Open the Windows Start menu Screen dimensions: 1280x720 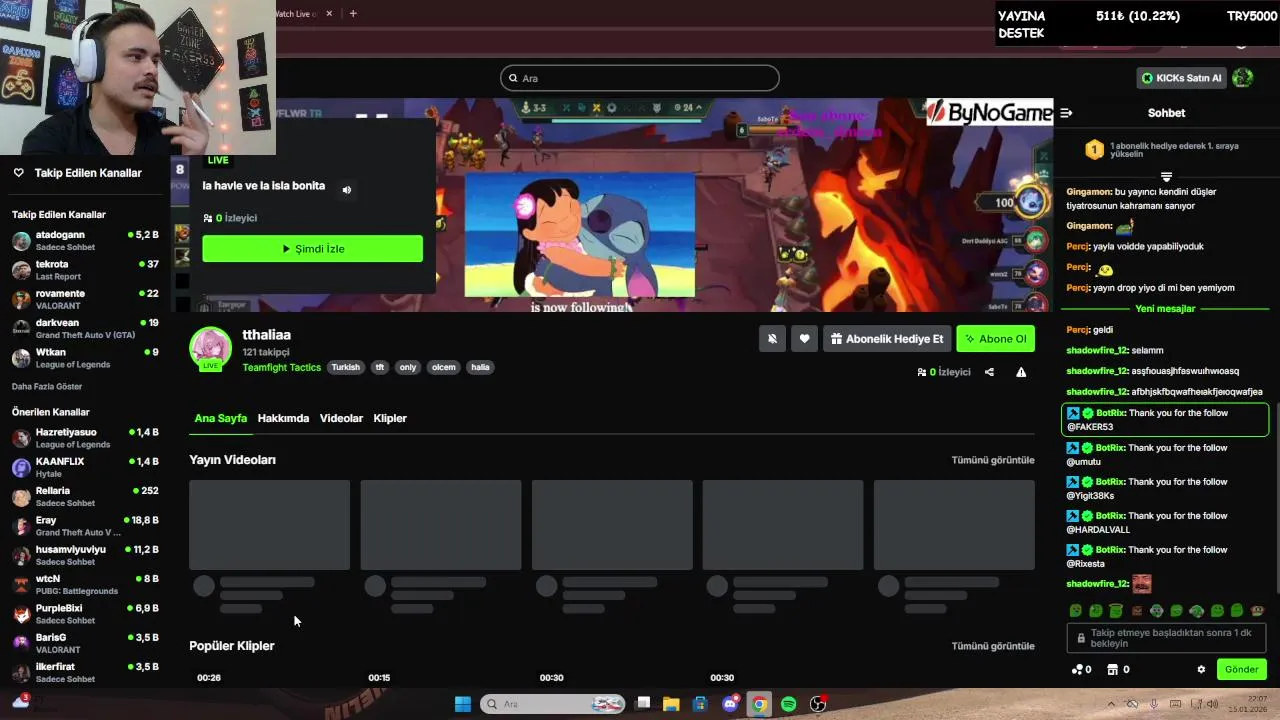463,704
